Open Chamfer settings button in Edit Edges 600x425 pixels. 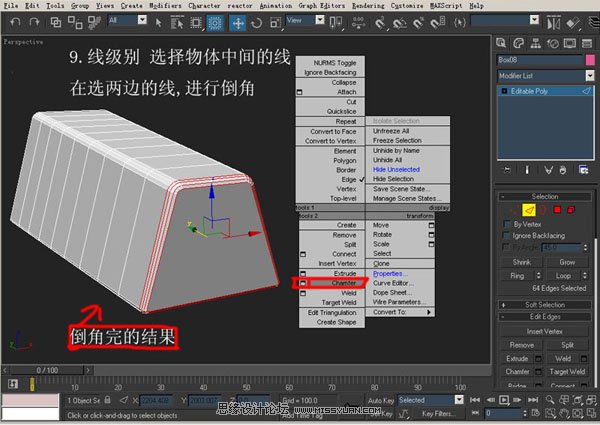pyautogui.click(x=539, y=371)
